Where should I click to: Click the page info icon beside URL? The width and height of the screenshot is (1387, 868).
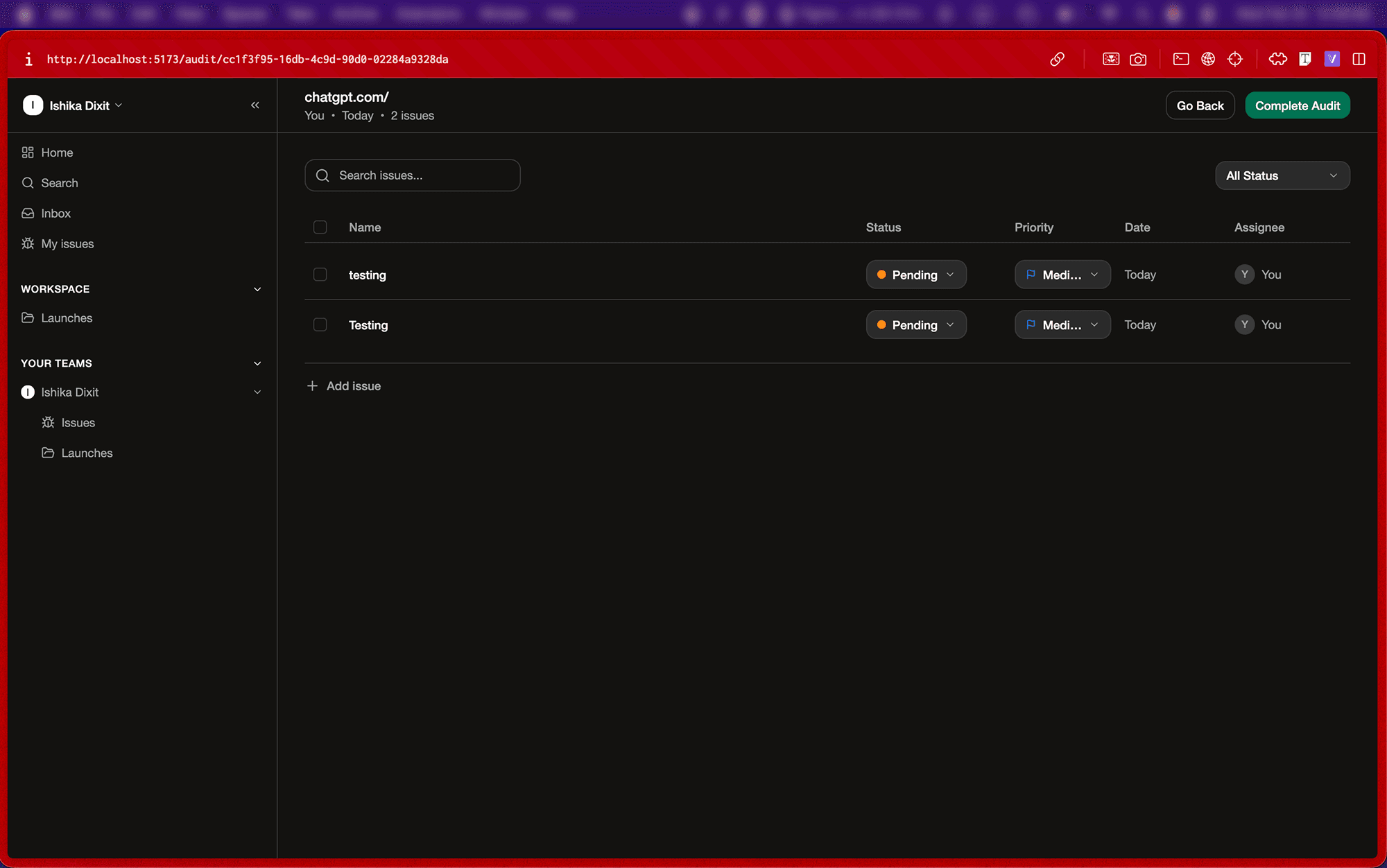click(28, 60)
